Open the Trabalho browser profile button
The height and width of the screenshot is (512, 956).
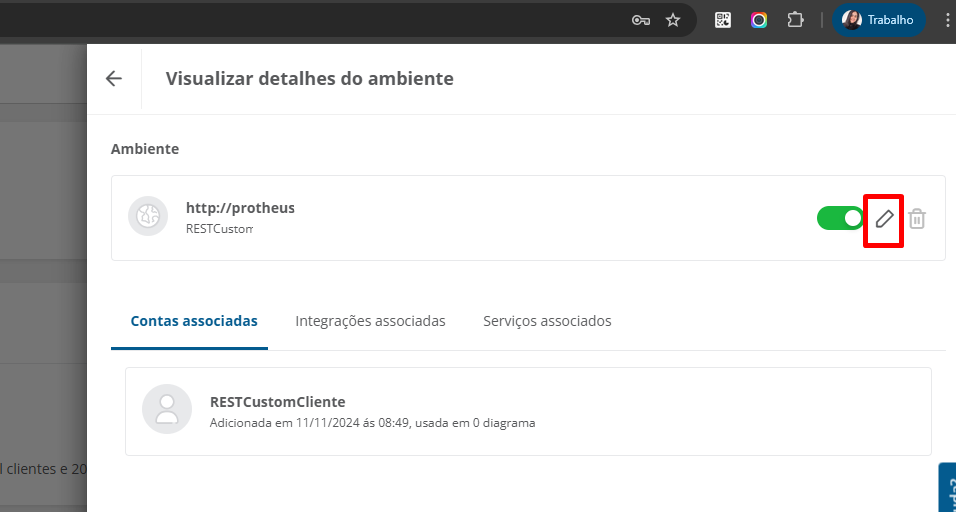coord(879,20)
